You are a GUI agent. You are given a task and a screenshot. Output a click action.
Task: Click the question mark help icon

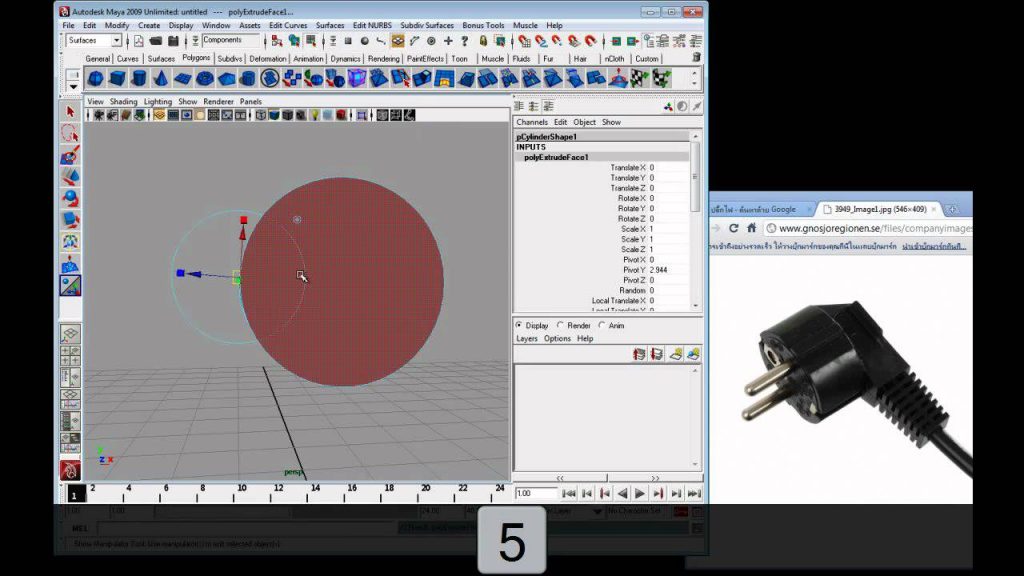point(464,41)
